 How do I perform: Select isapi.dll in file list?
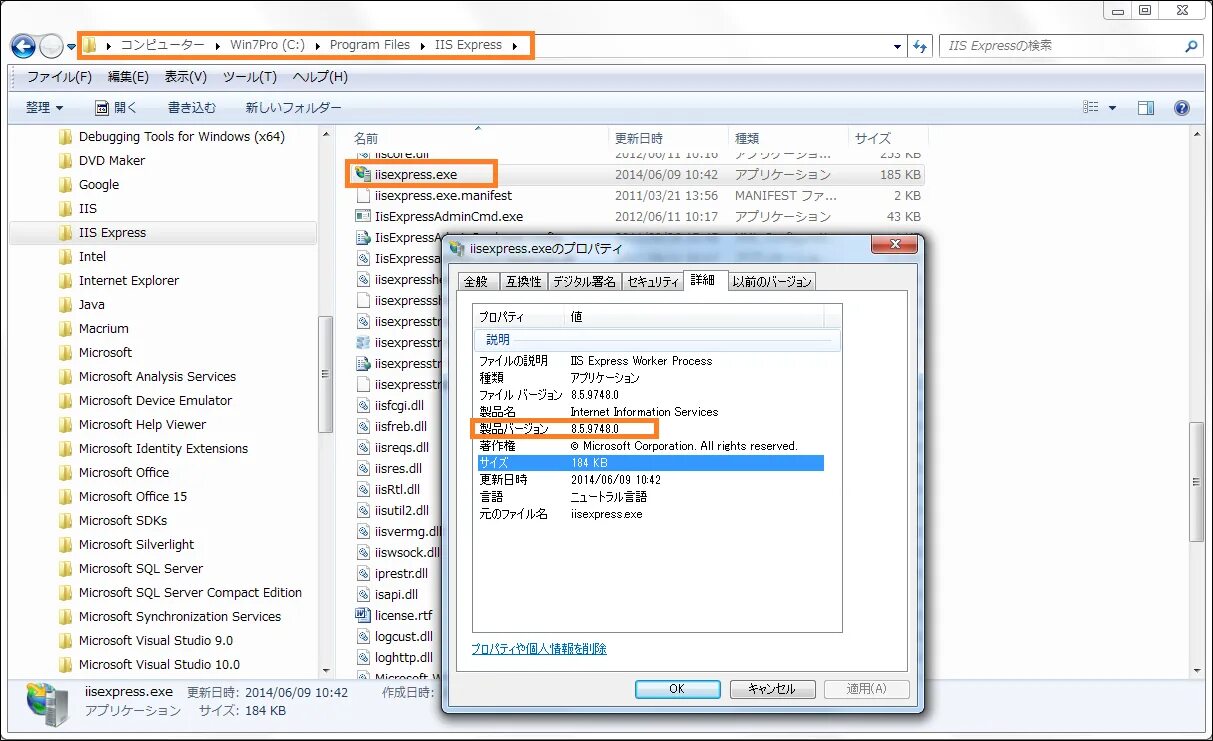[x=396, y=595]
